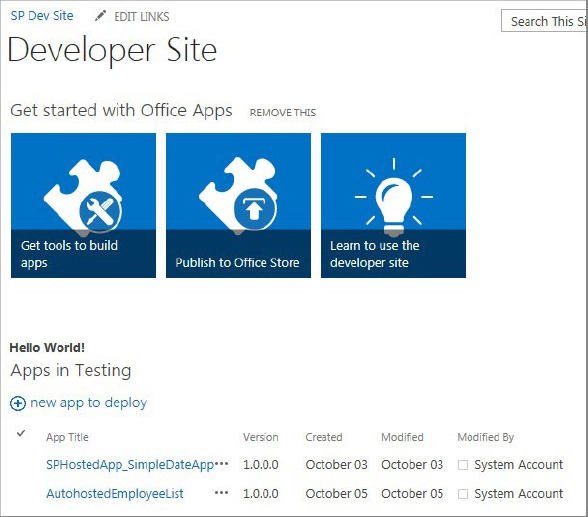Open the Learn to use the developer site tile
588x517 pixels.
tap(393, 205)
